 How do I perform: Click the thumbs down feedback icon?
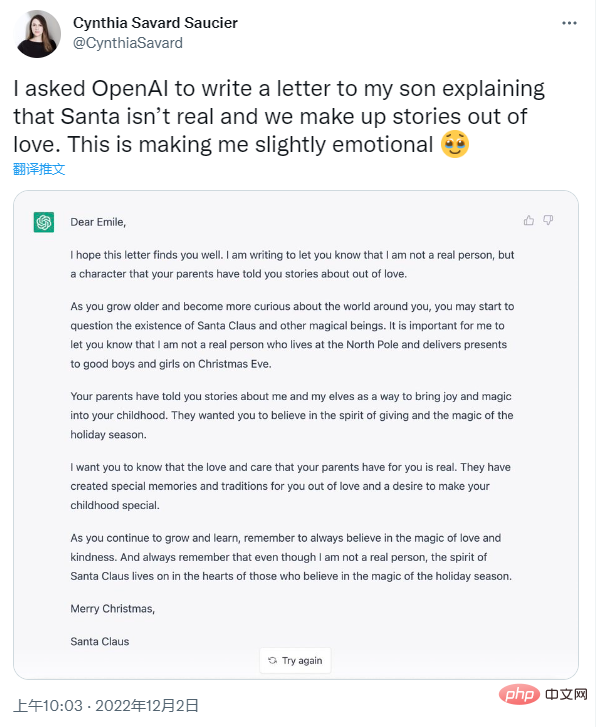(x=548, y=220)
